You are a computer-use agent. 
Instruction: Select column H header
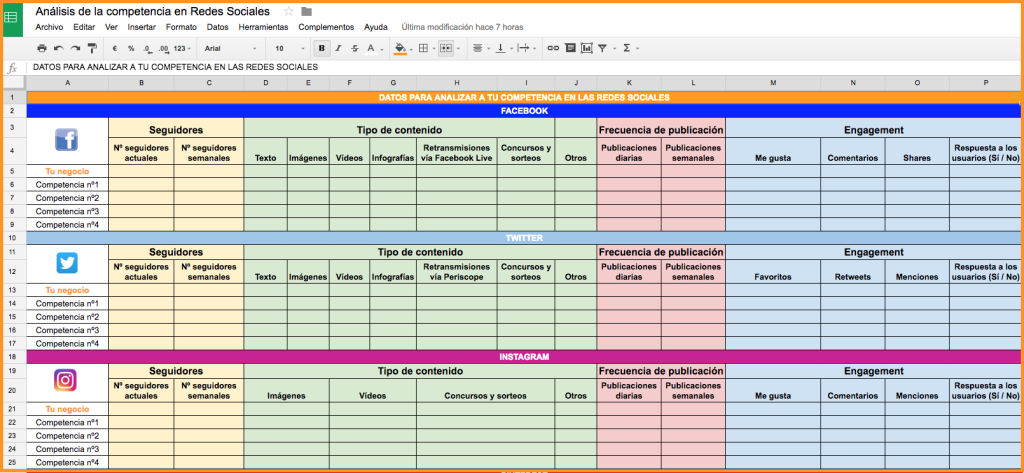click(x=456, y=83)
